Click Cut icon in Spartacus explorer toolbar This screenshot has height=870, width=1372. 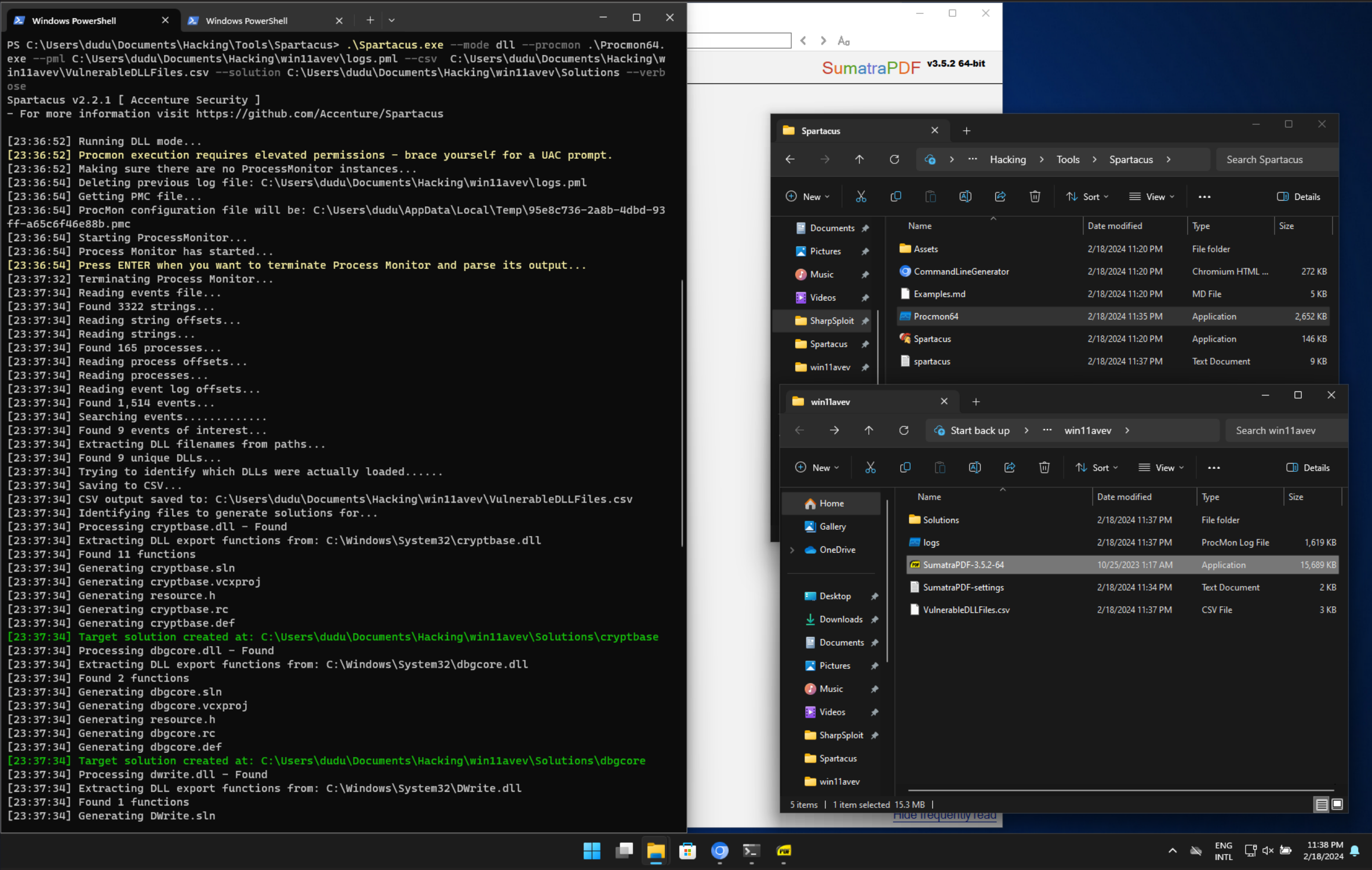(861, 196)
